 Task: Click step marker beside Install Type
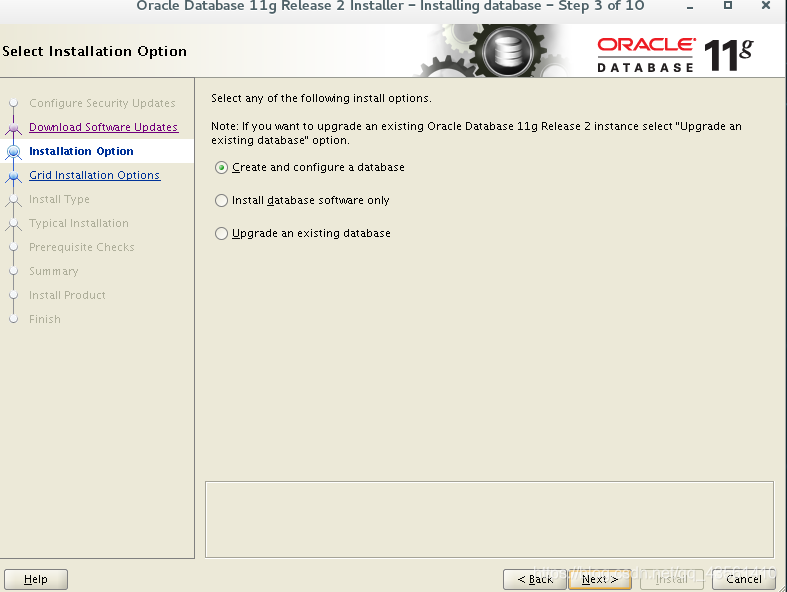pos(14,199)
